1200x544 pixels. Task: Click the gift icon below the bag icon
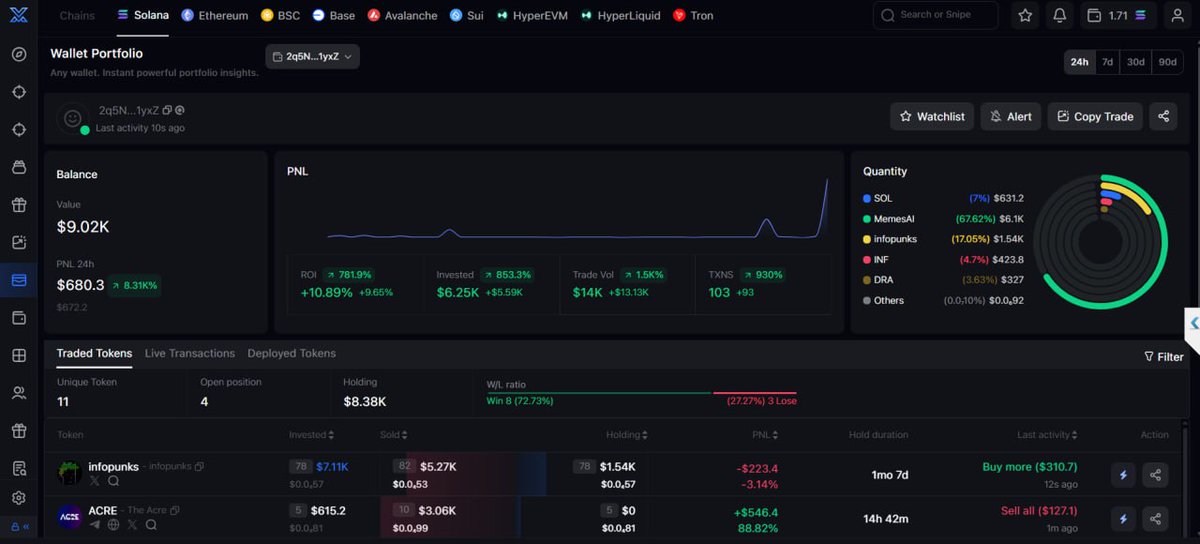tap(18, 205)
